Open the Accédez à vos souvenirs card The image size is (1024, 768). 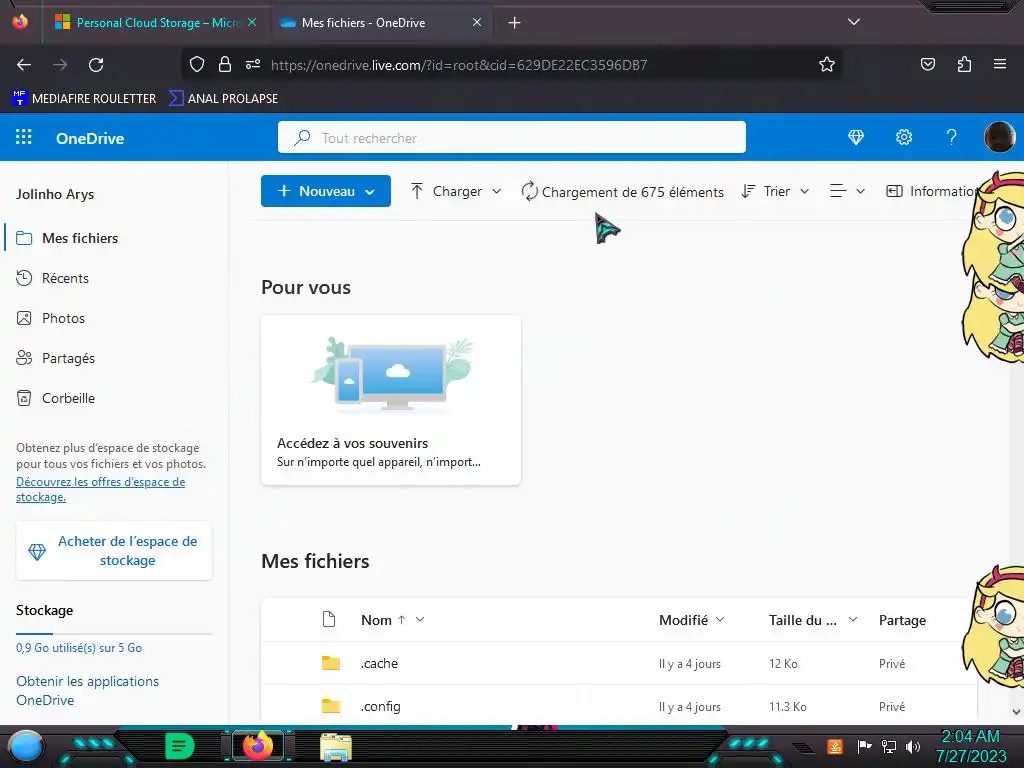[391, 400]
